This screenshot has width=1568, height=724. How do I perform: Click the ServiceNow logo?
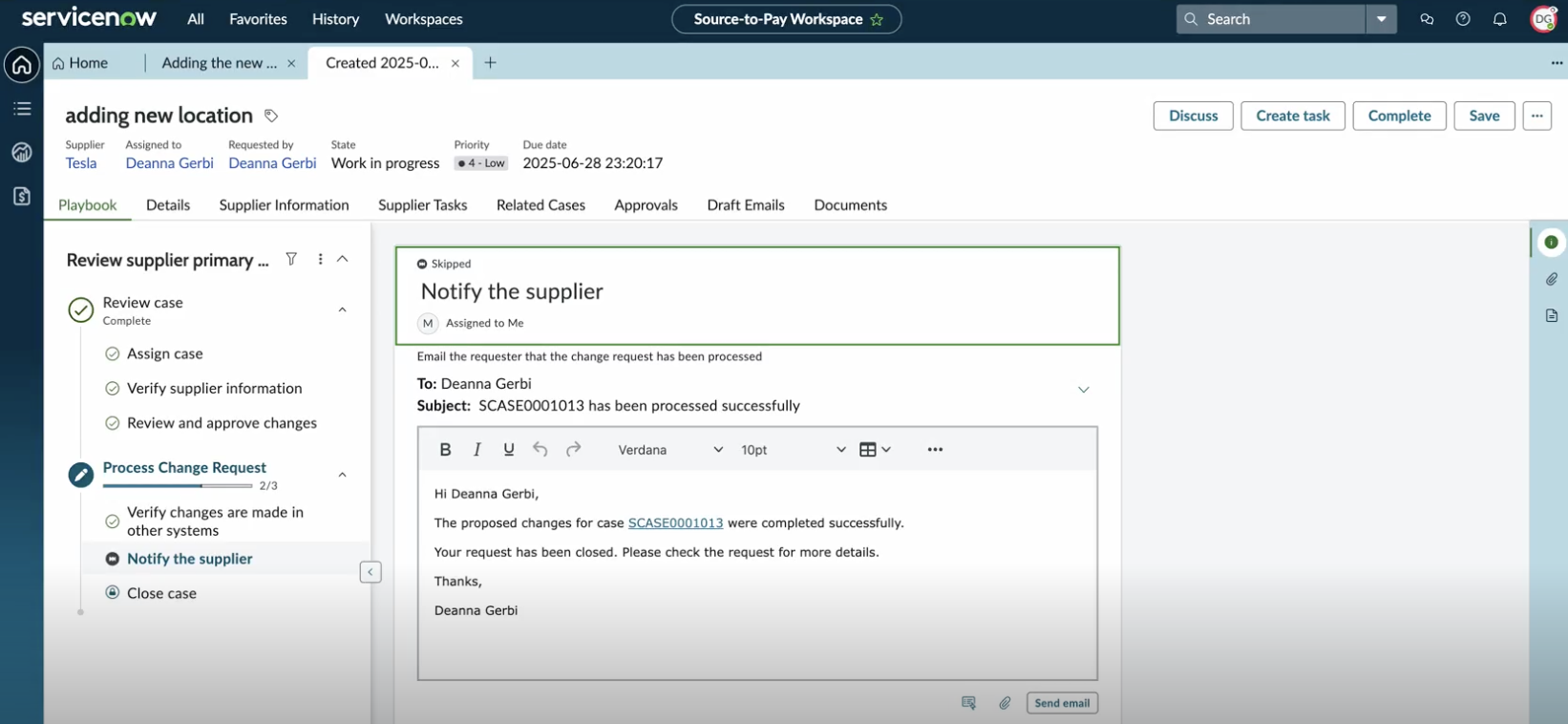tap(89, 18)
